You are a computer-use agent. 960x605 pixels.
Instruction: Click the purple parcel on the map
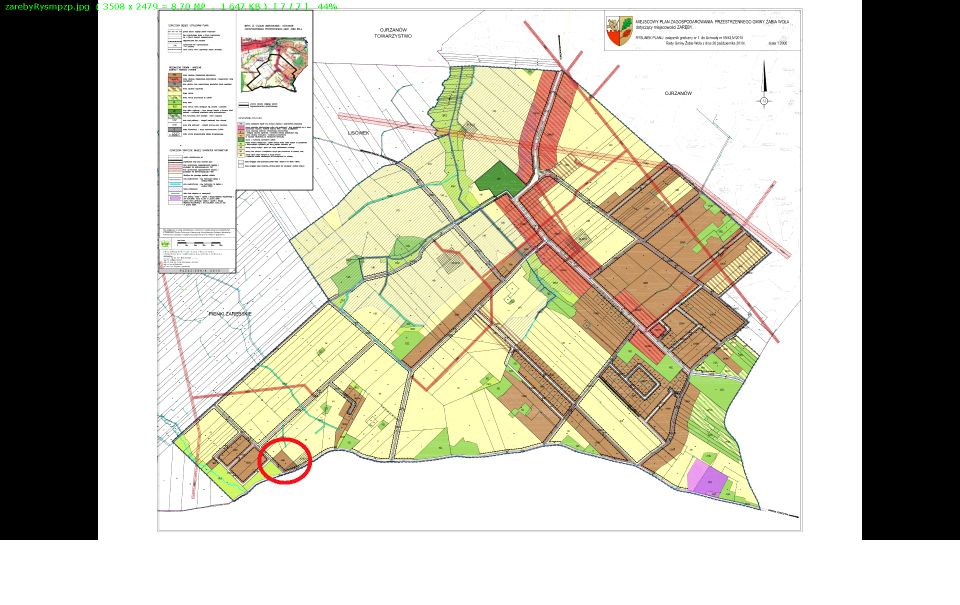click(x=706, y=478)
